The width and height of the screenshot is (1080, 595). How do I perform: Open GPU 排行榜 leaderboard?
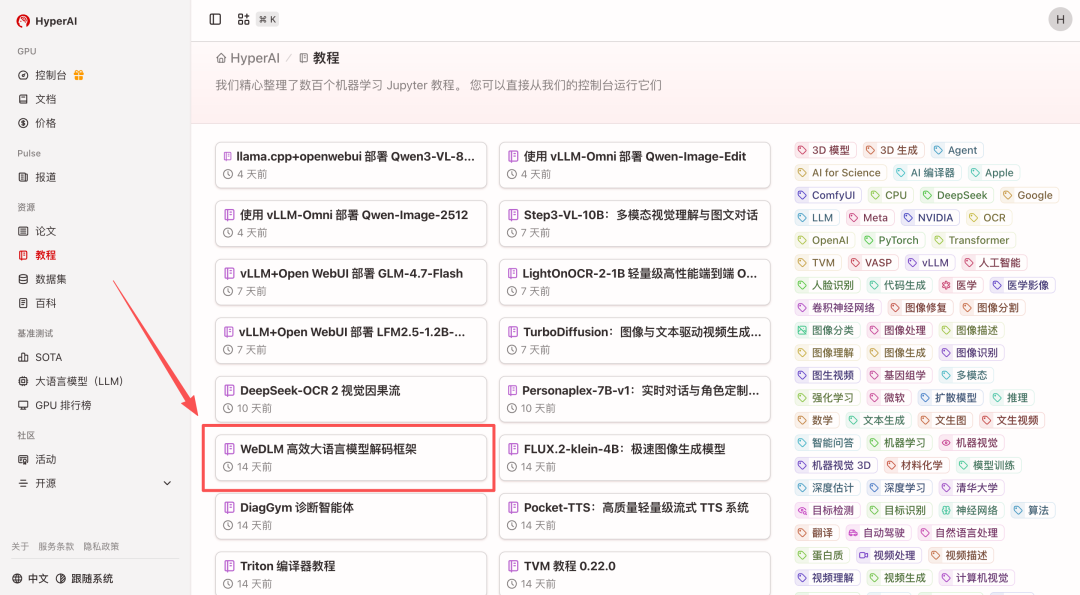(x=62, y=405)
